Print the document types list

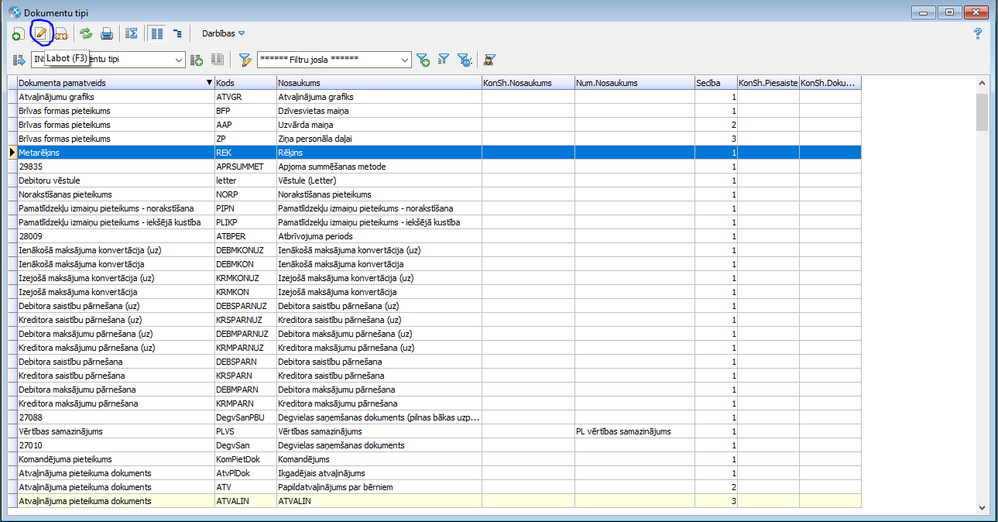(106, 34)
